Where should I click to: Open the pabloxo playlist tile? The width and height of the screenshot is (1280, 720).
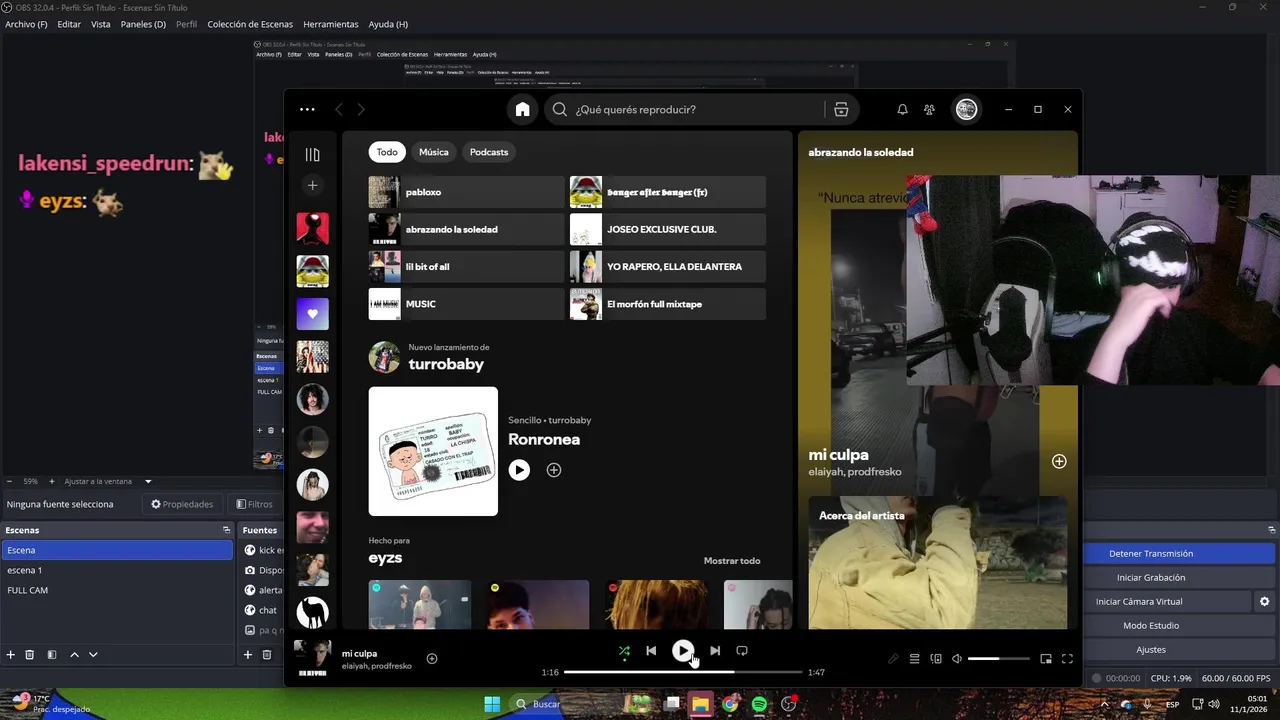point(467,192)
